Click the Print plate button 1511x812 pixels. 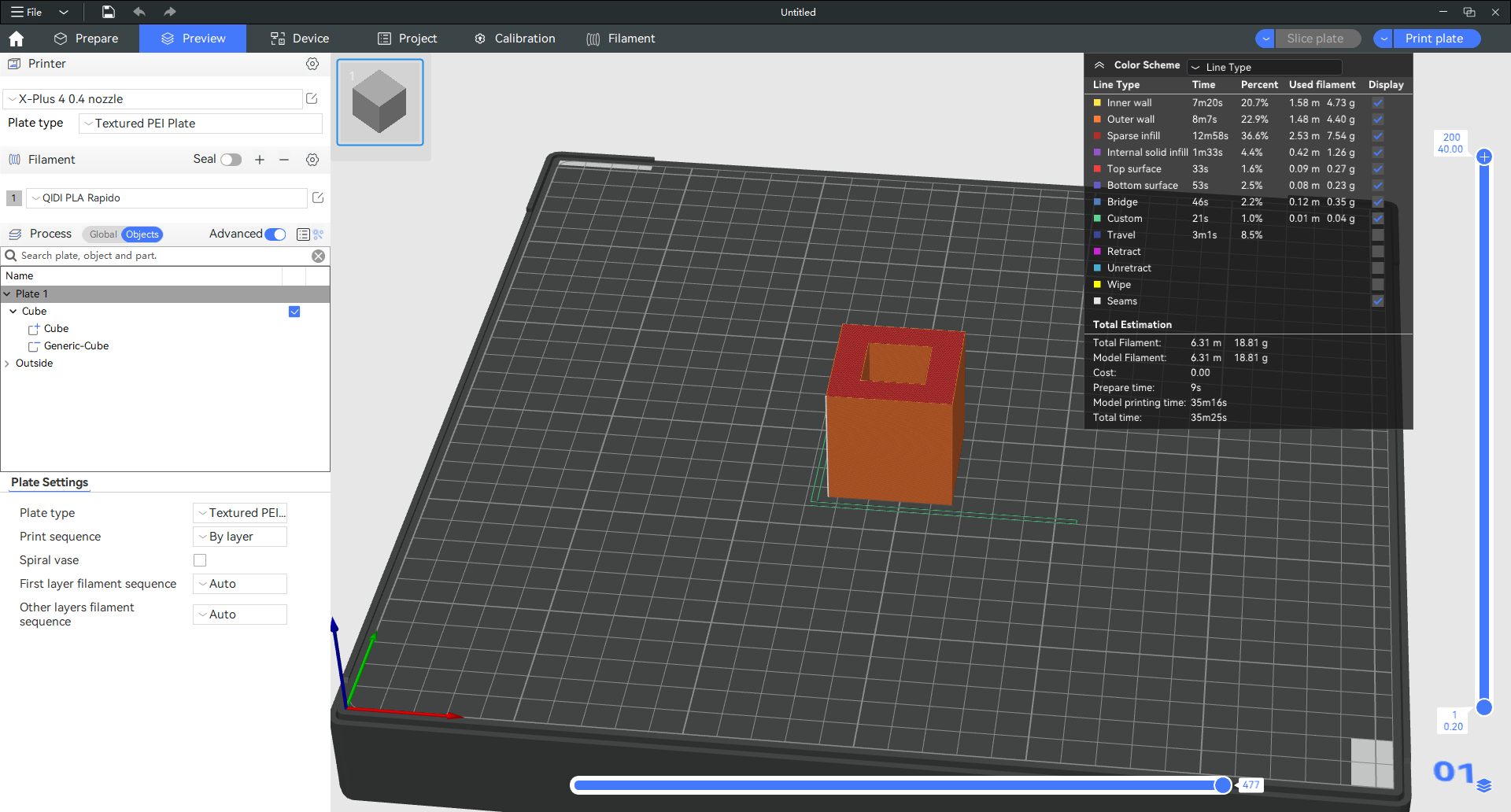pos(1434,39)
